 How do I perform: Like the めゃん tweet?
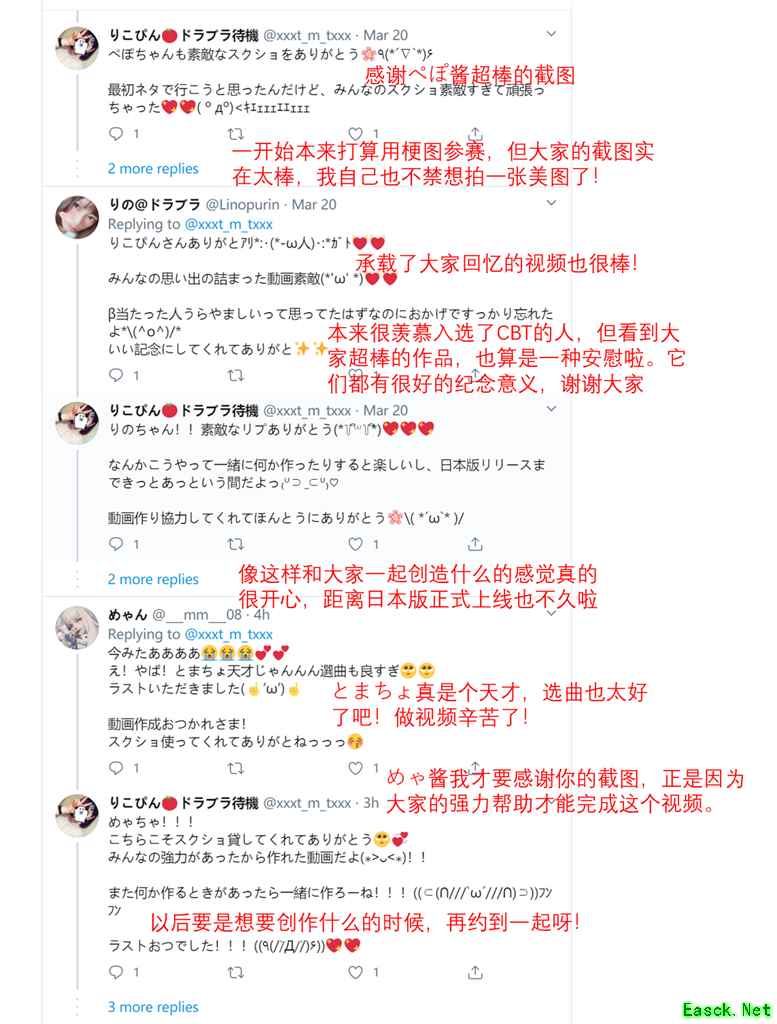click(x=355, y=768)
